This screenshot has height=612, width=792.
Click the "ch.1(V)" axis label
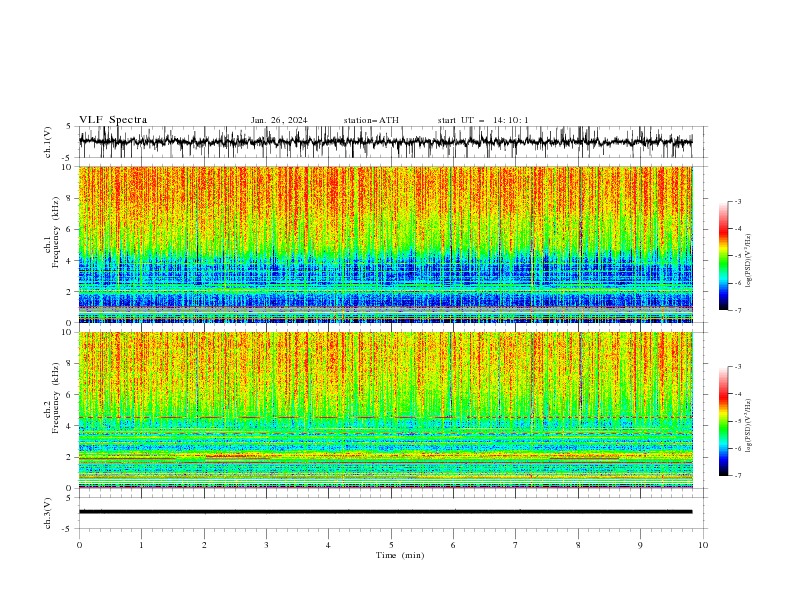point(48,142)
